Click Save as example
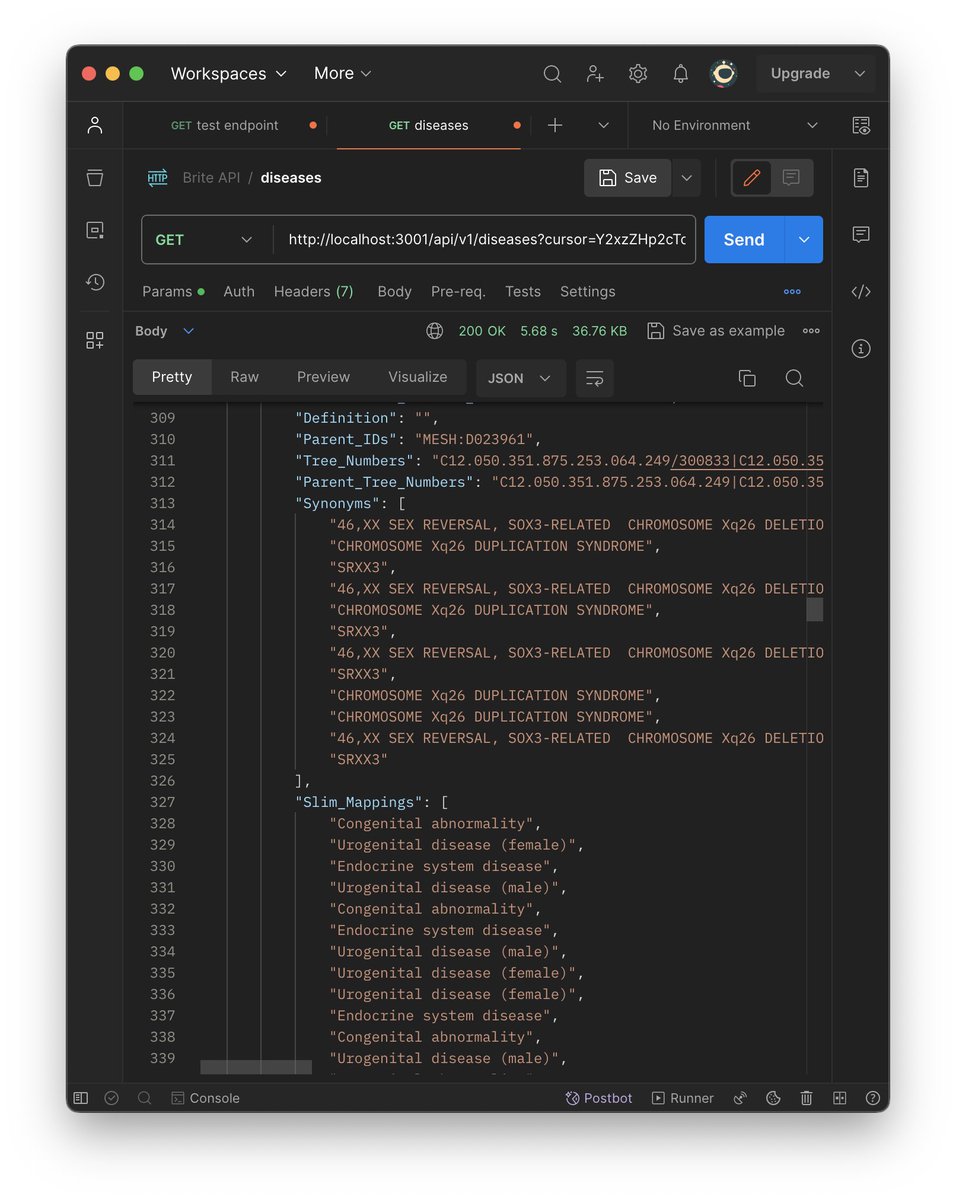 (x=716, y=331)
